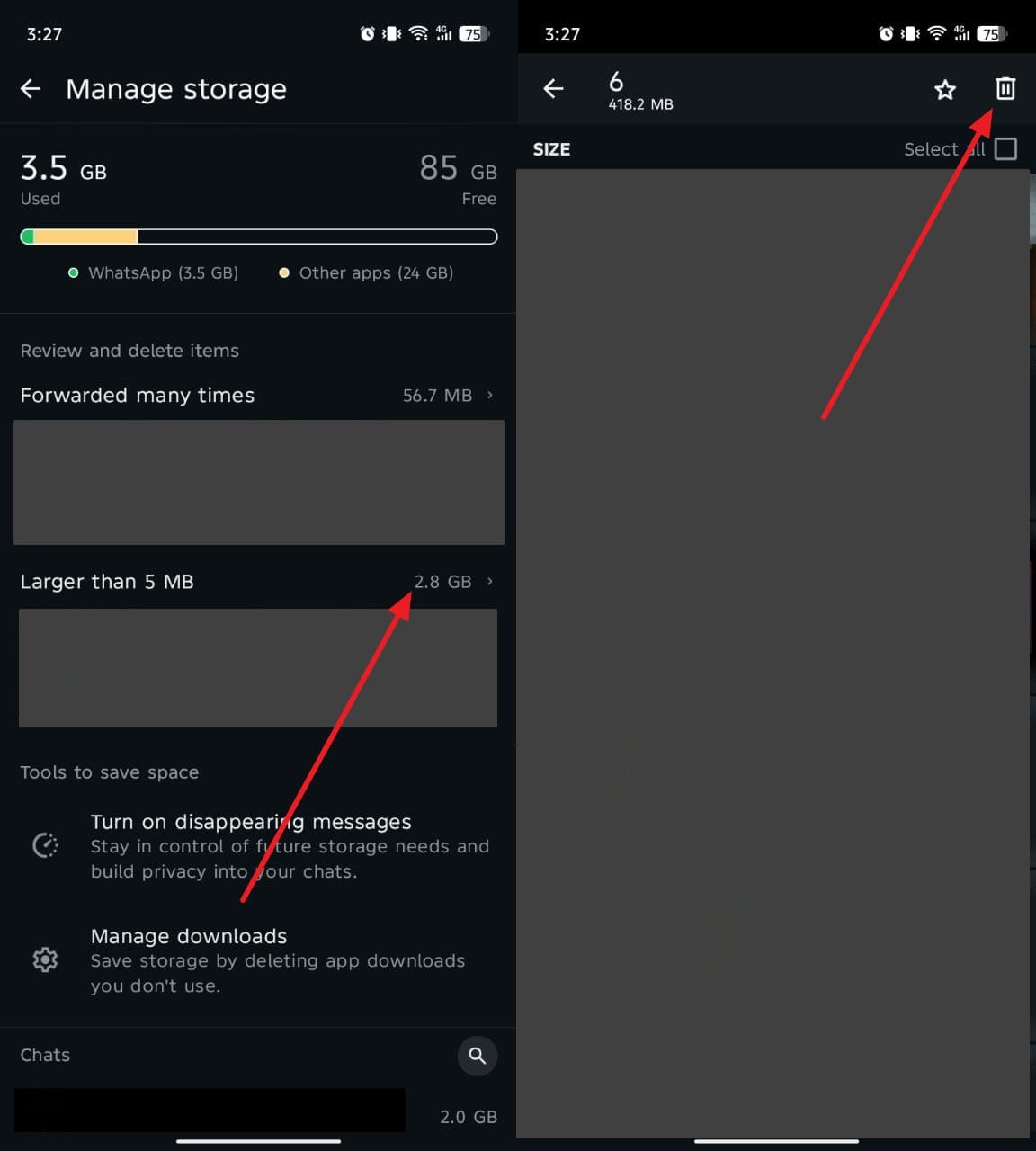Expand Larger than 5 MB chevron
Viewport: 1036px width, 1151px height.
(490, 581)
